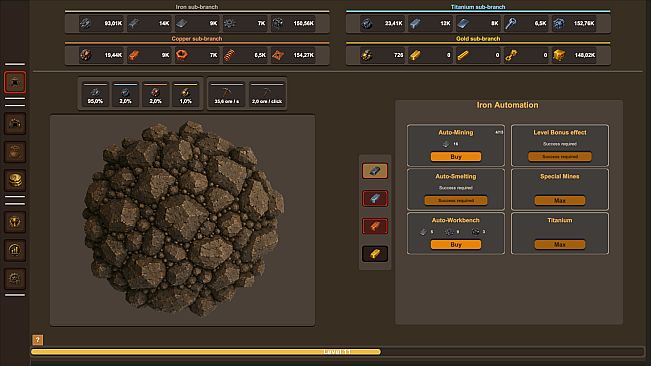Click the gold chest icon in Gold sub-branch
This screenshot has height=366, width=651.
(559, 55)
